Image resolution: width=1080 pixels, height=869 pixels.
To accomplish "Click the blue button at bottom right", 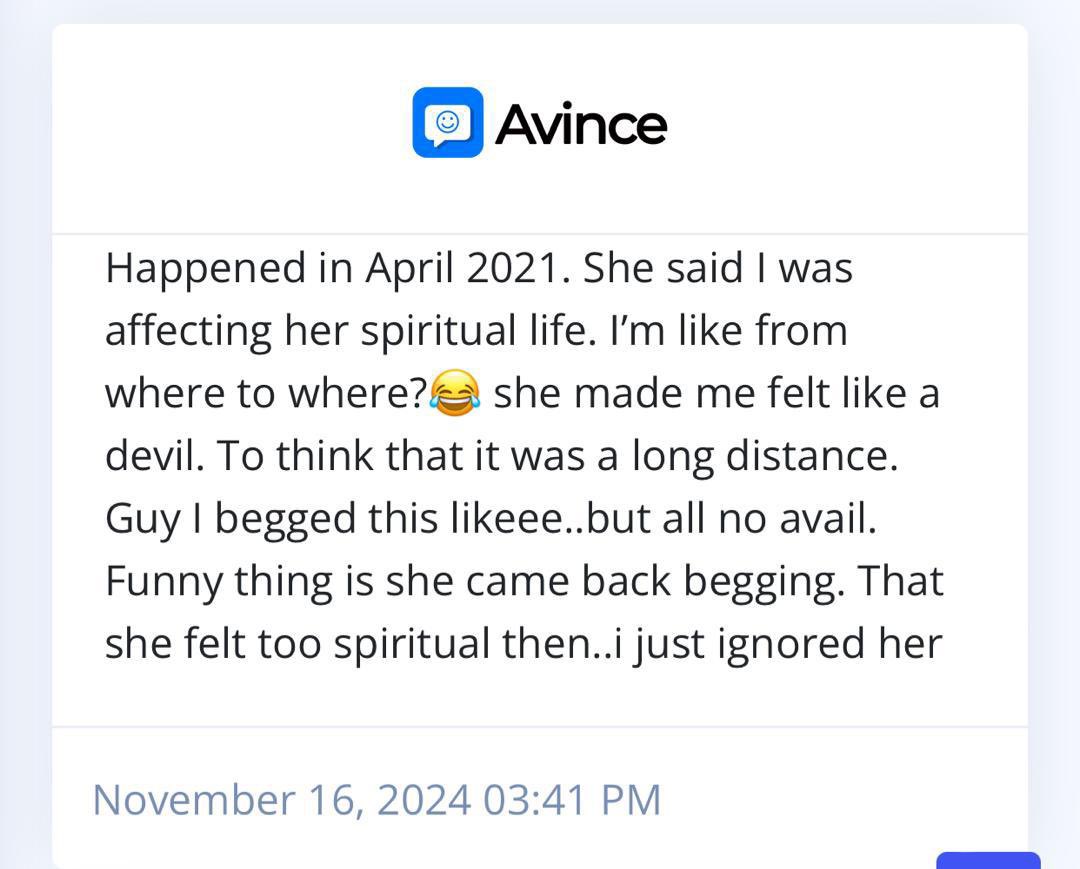I will tap(988, 860).
